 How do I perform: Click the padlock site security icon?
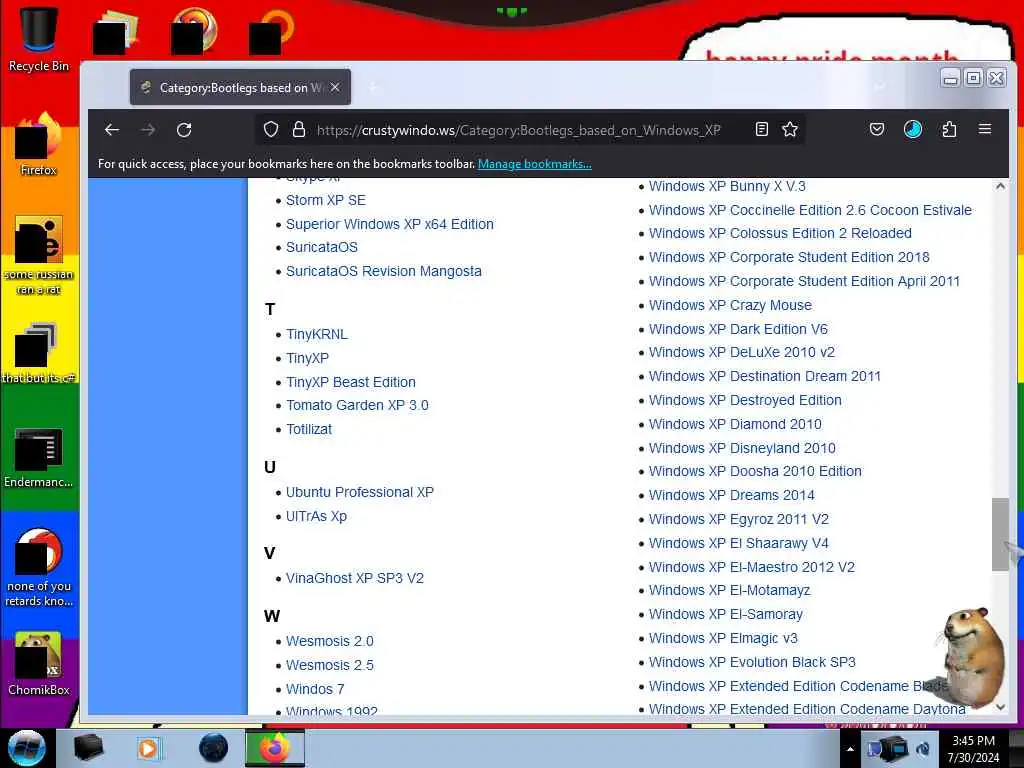(x=298, y=129)
